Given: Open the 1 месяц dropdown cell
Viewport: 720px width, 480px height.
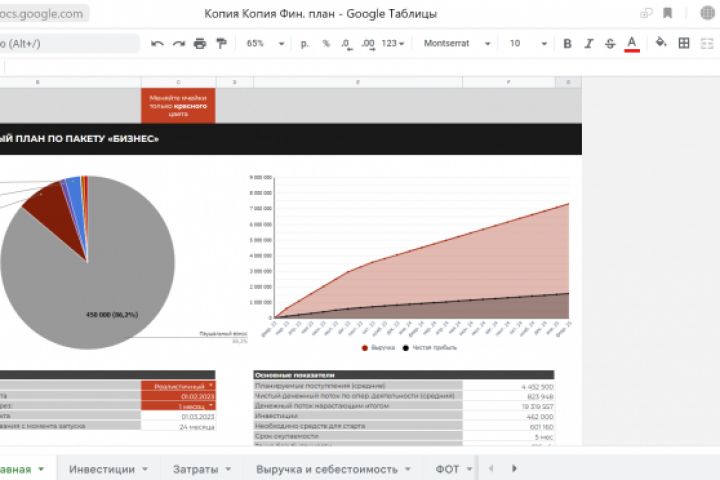Looking at the screenshot, I should click(x=178, y=407).
